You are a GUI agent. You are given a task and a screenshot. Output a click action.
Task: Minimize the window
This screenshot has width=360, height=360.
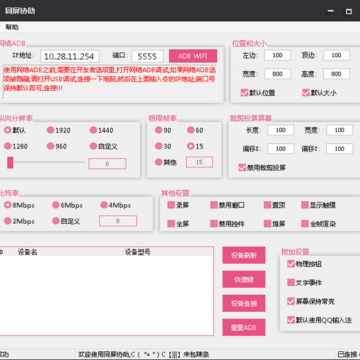tap(330, 11)
